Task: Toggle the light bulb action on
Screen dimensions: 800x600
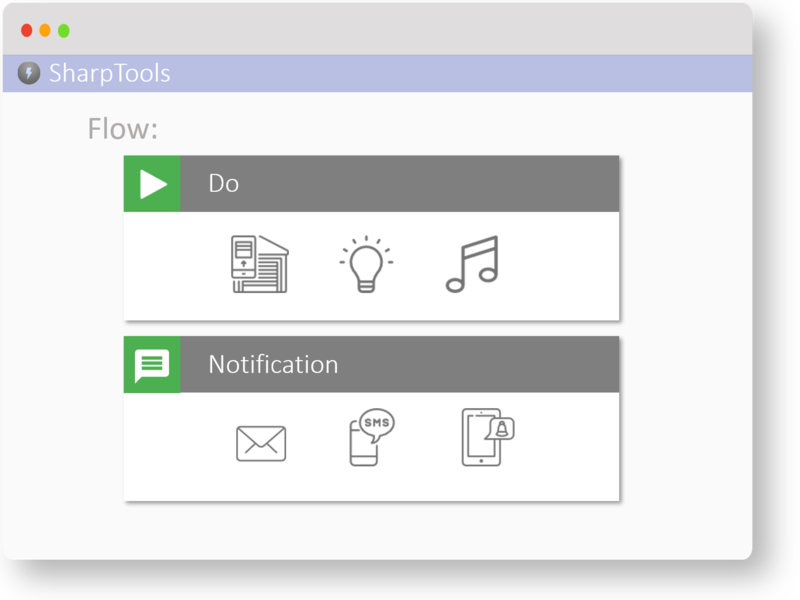Action: (366, 262)
